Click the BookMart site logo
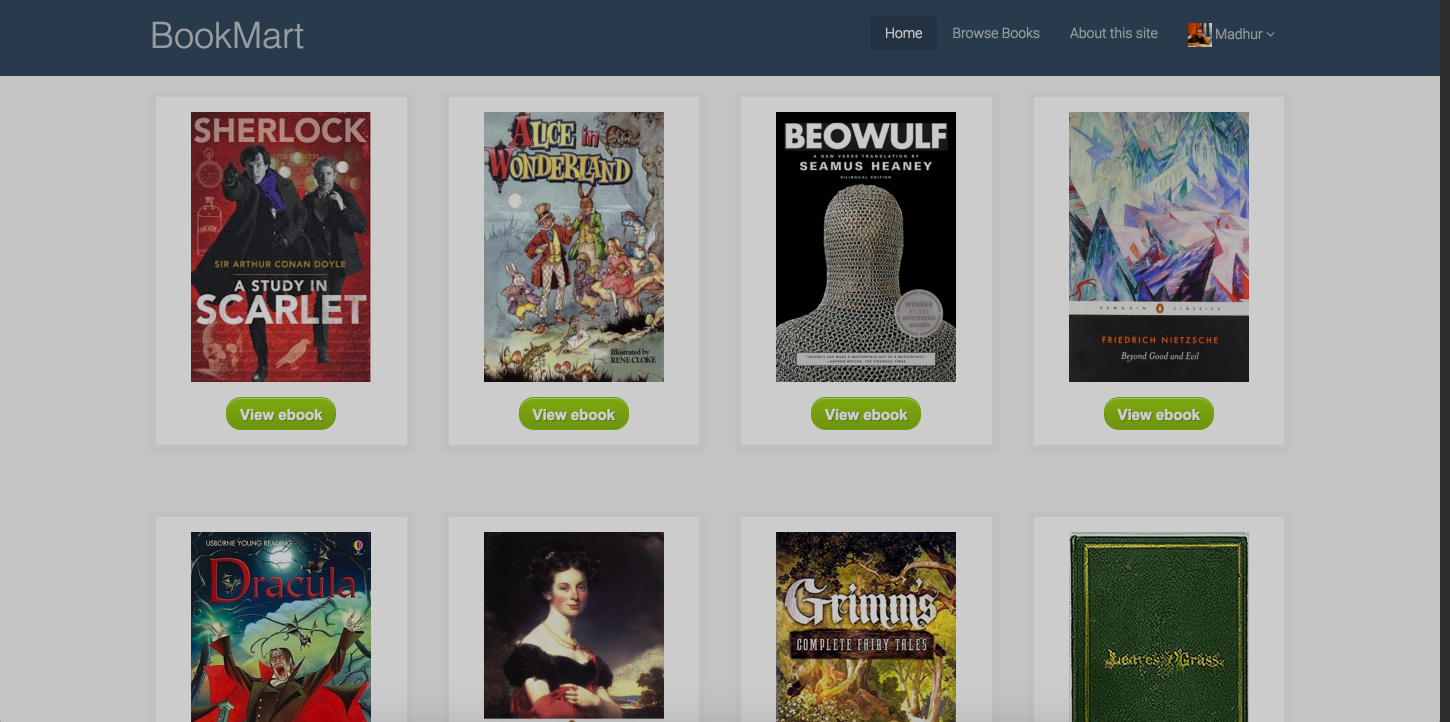Image resolution: width=1450 pixels, height=722 pixels. (x=227, y=36)
